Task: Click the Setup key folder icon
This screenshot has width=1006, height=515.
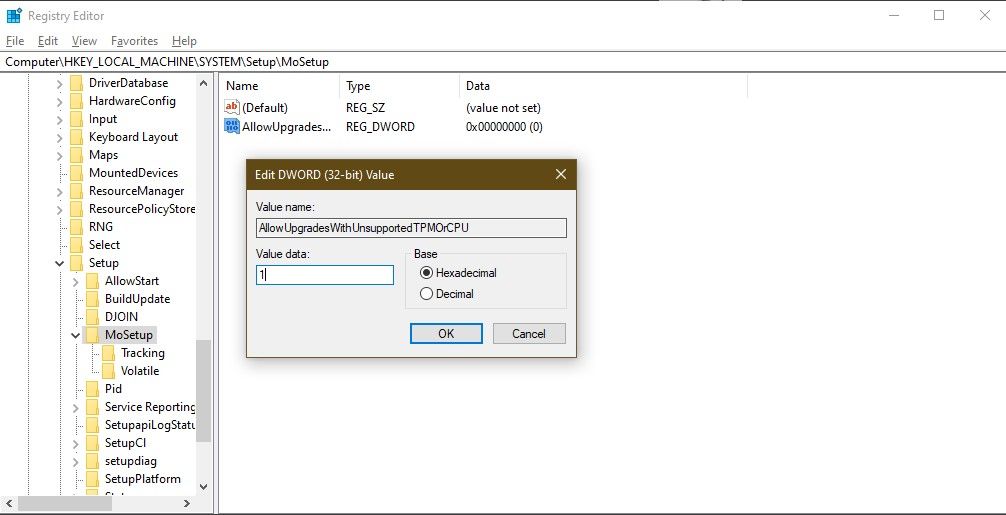Action: click(76, 262)
